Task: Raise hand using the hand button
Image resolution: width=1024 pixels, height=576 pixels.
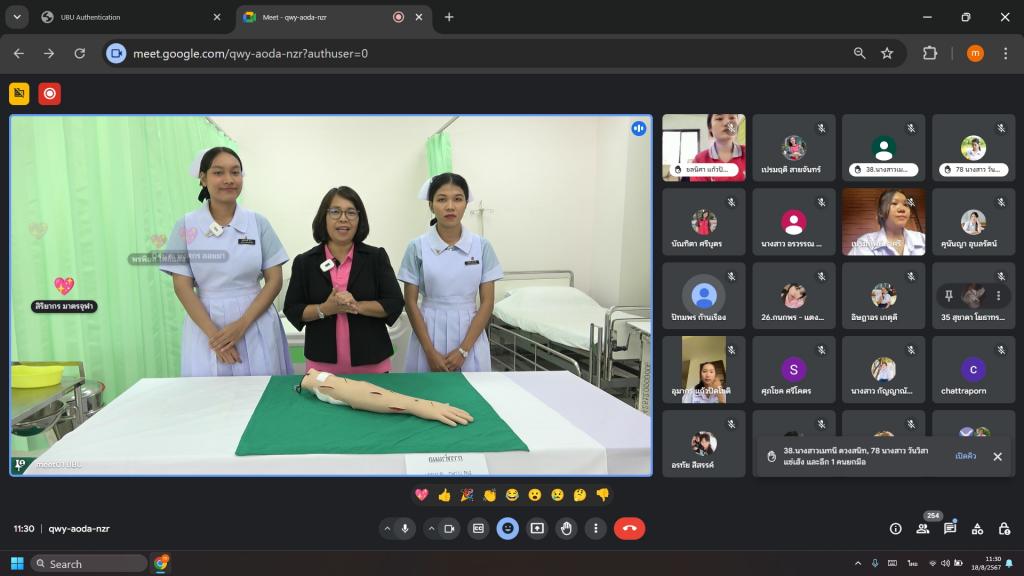Action: [566, 528]
